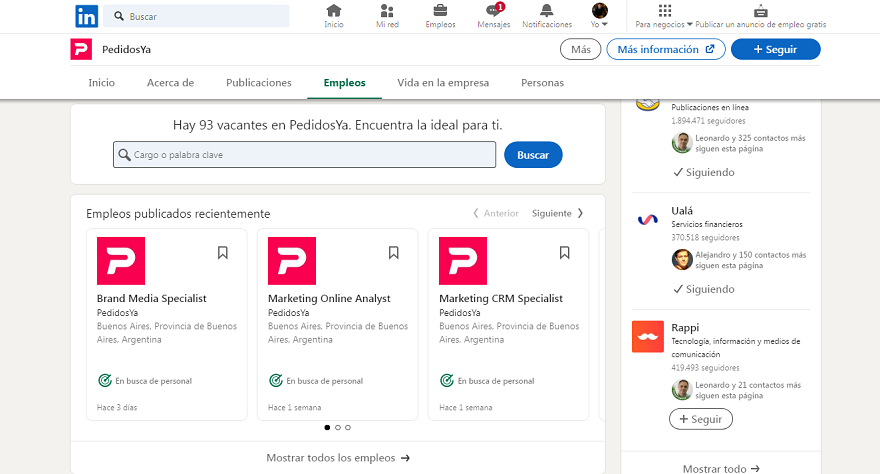This screenshot has width=880, height=474.
Task: Click Mostrar todos los empleos link
Action: pyautogui.click(x=338, y=458)
